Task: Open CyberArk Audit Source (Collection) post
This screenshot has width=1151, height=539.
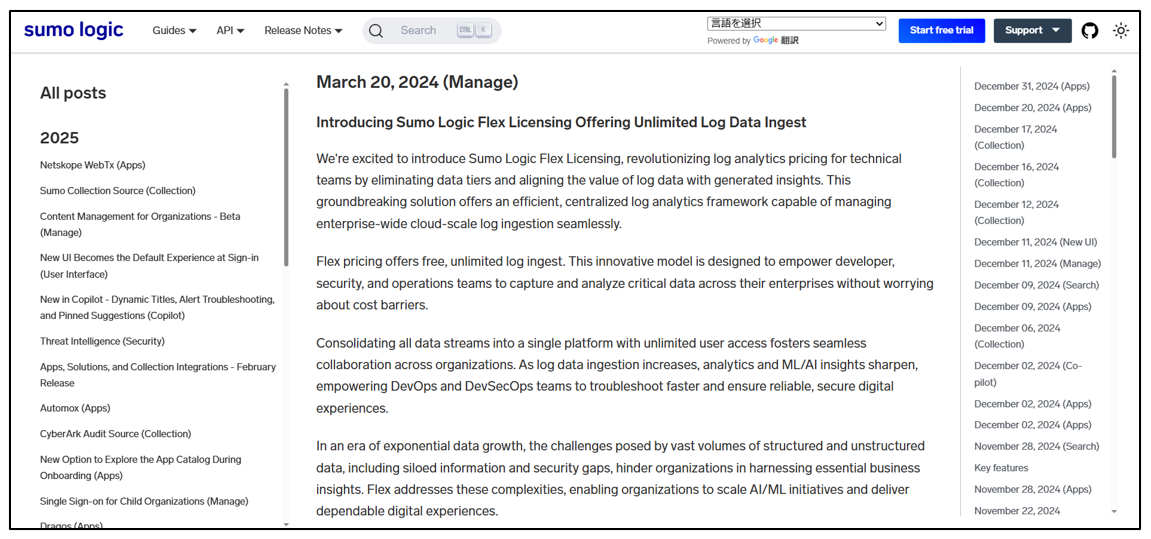Action: pos(115,434)
